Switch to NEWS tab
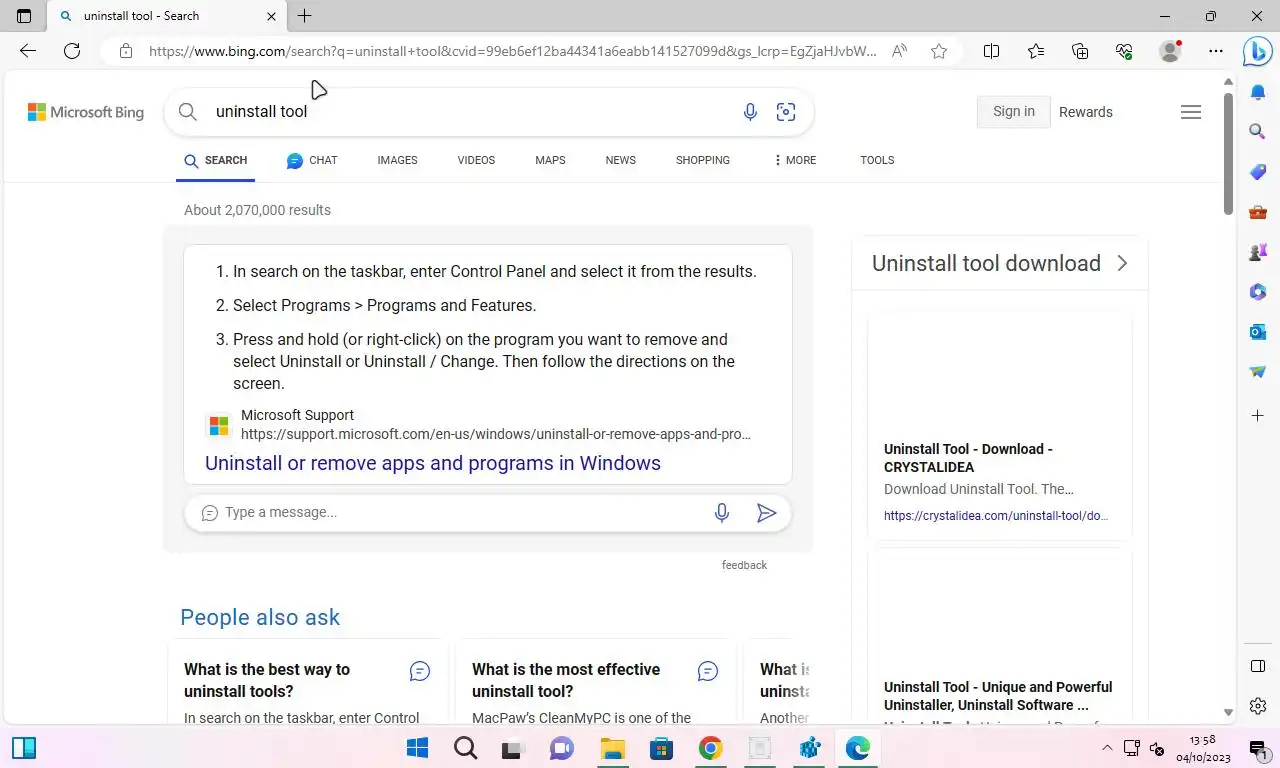The width and height of the screenshot is (1280, 768). coord(620,160)
